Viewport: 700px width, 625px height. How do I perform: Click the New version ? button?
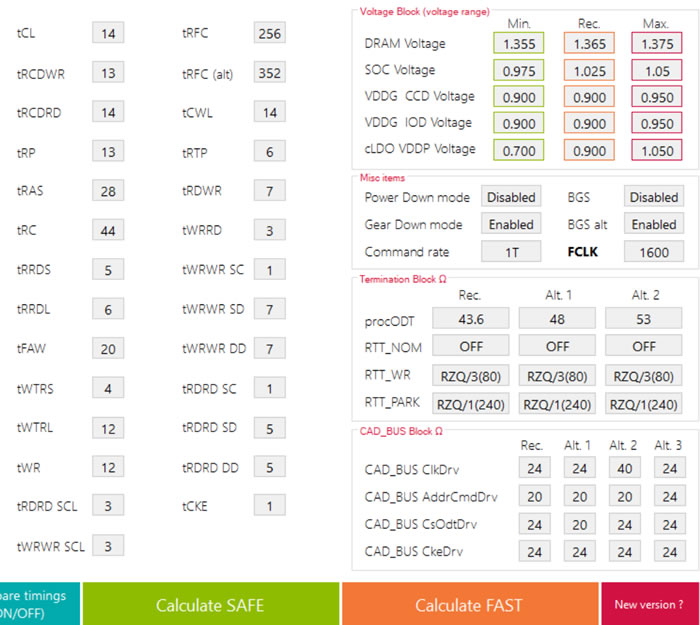tap(649, 604)
